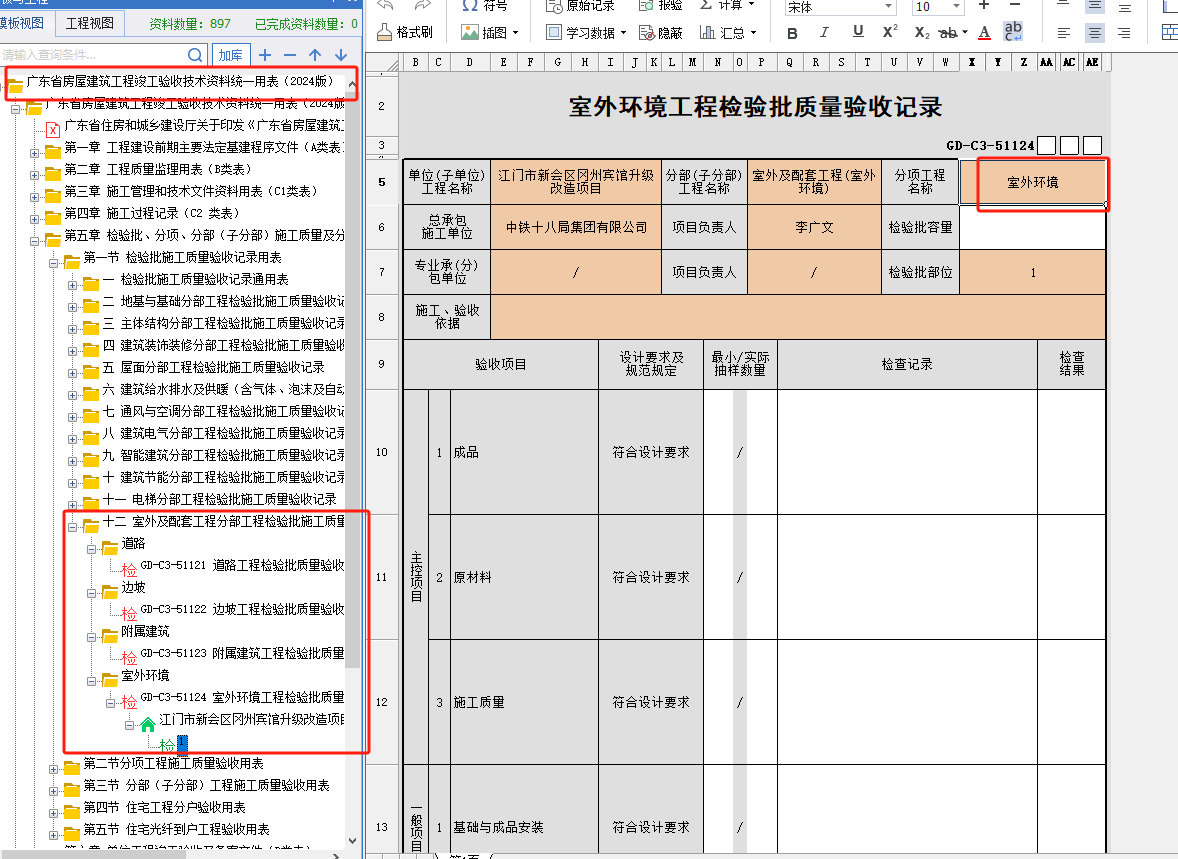The image size is (1178, 859).
Task: Expand 第三章 施工管理和技术文件 node
Action: click(34, 197)
